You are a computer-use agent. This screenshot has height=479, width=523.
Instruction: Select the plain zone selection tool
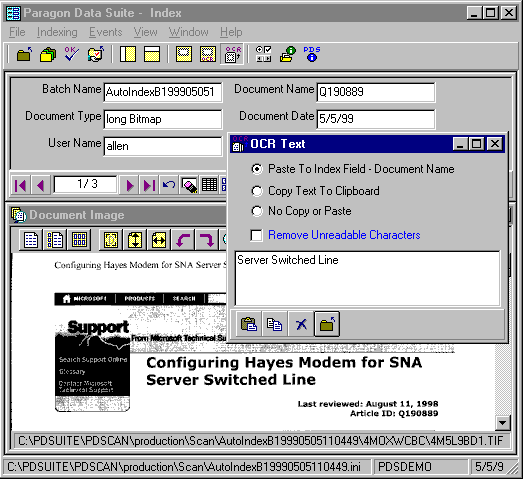pyautogui.click(x=184, y=54)
